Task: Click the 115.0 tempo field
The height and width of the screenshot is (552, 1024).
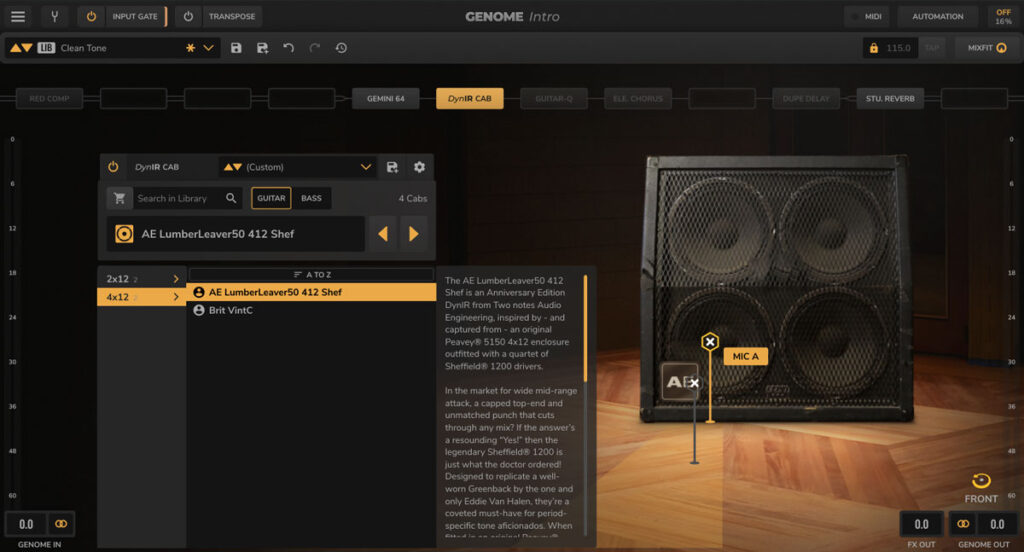Action: (898, 48)
